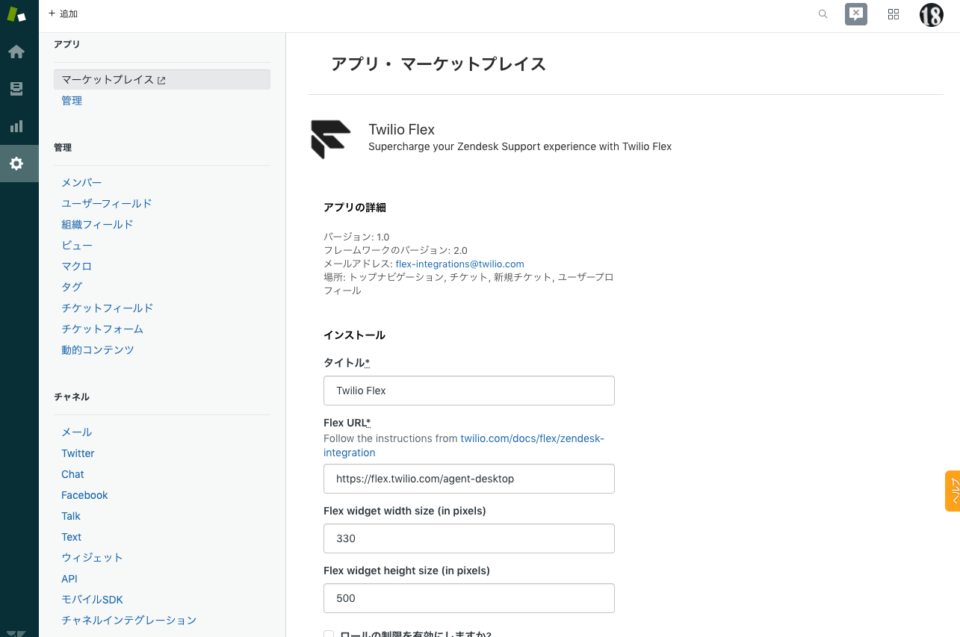Select the Views ticket stack icon

point(15,88)
